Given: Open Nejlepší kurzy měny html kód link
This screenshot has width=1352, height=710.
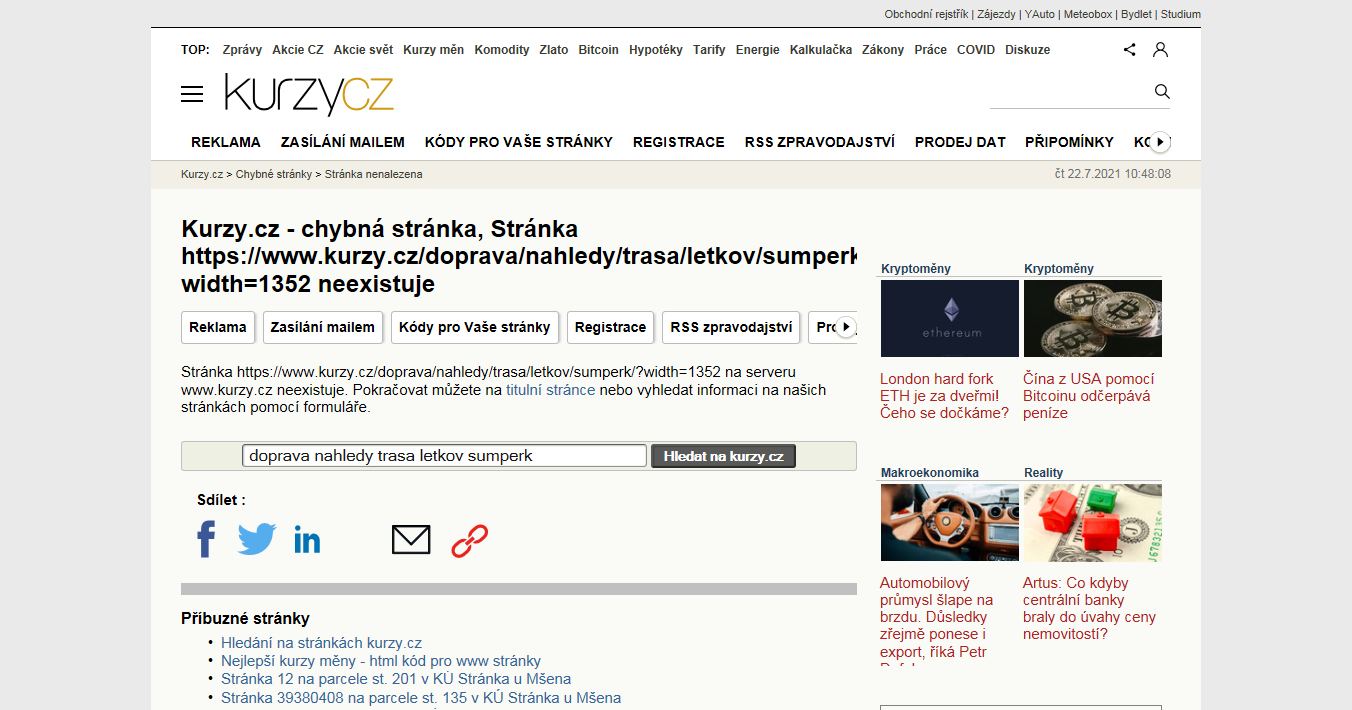Looking at the screenshot, I should click(x=381, y=661).
